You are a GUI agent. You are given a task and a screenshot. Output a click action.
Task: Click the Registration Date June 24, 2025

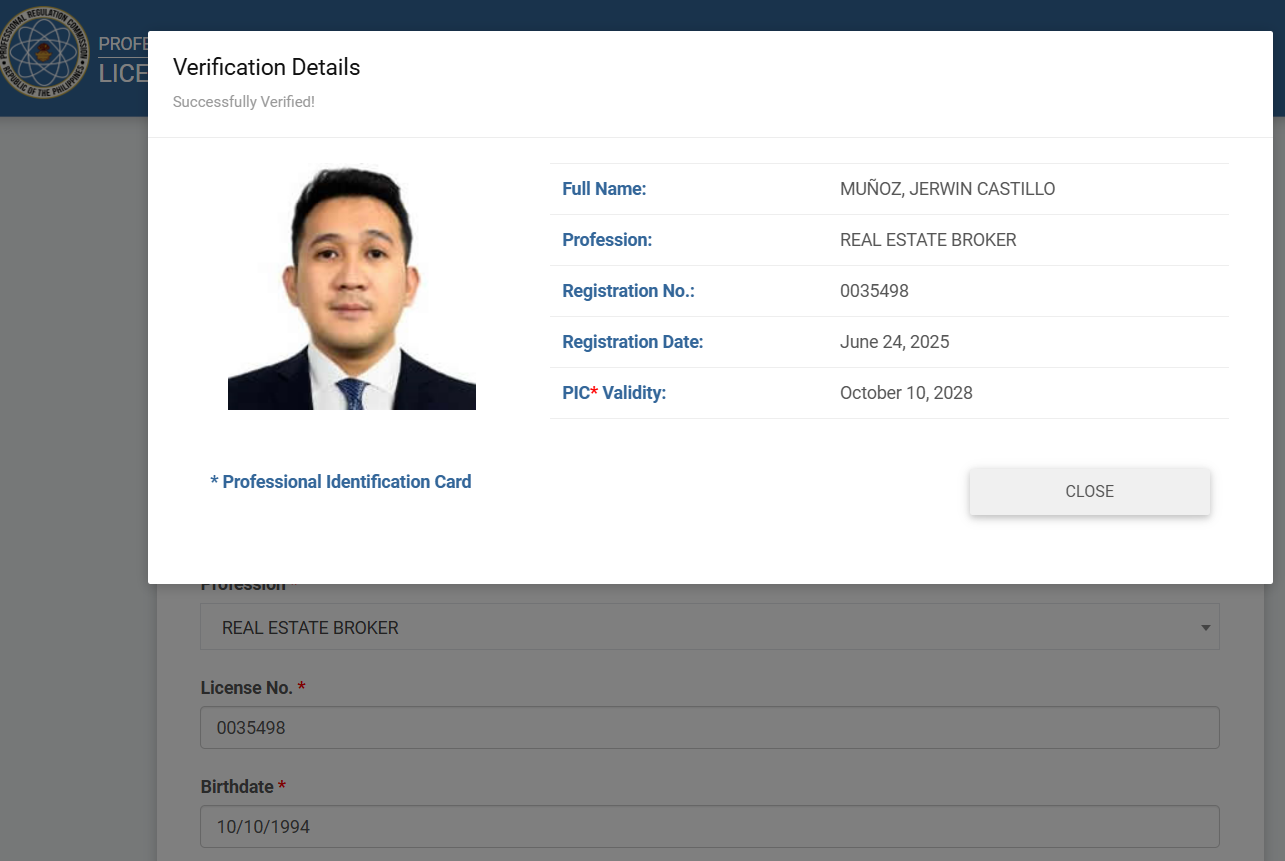click(x=894, y=341)
